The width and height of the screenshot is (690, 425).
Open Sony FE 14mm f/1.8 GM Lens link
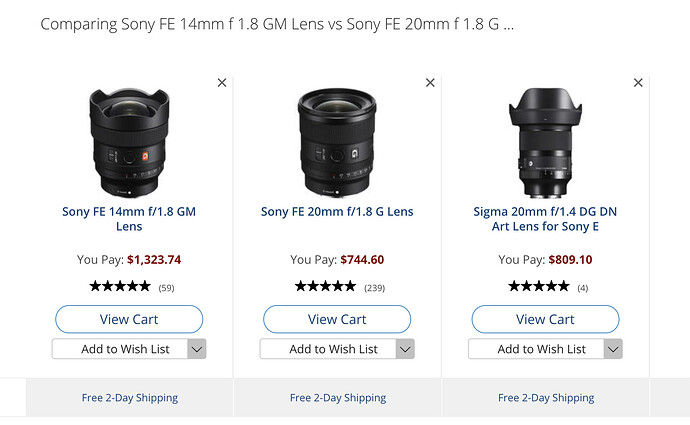pos(129,219)
